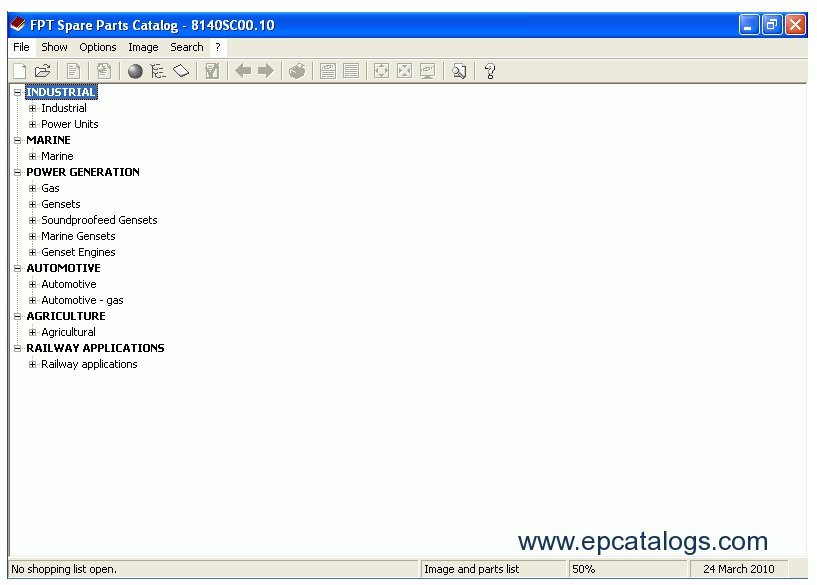817x585 pixels.
Task: Click the 'No shopping list open.' status text
Action: pyautogui.click(x=64, y=569)
